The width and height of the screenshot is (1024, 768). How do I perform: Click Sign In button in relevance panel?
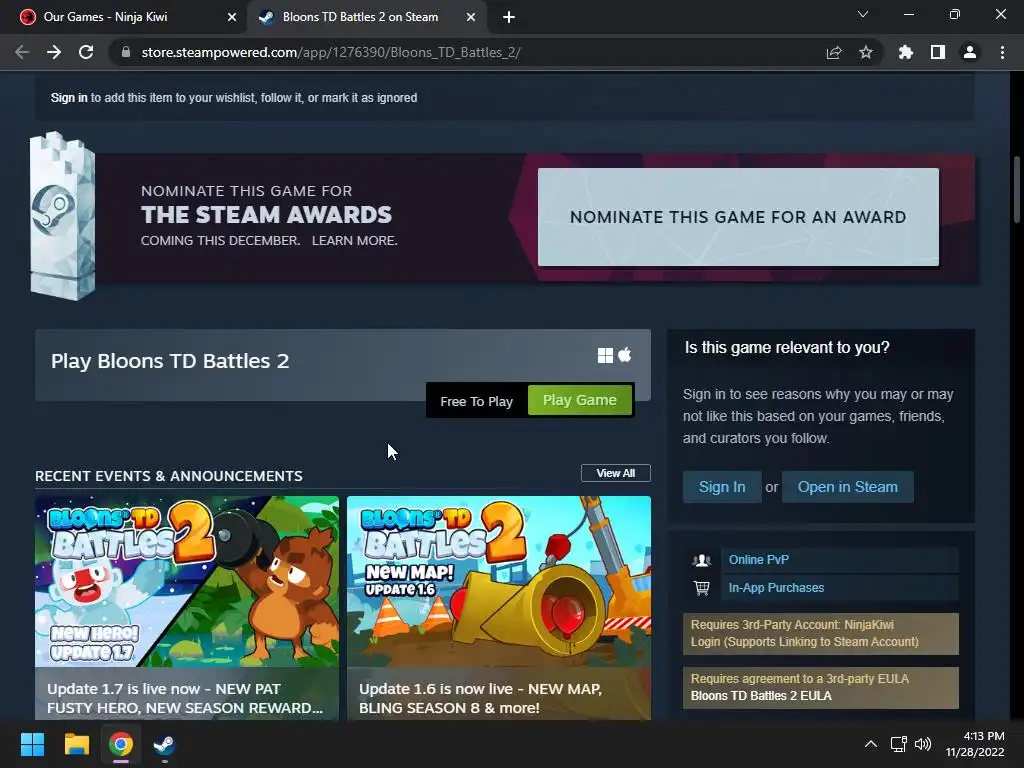(722, 487)
